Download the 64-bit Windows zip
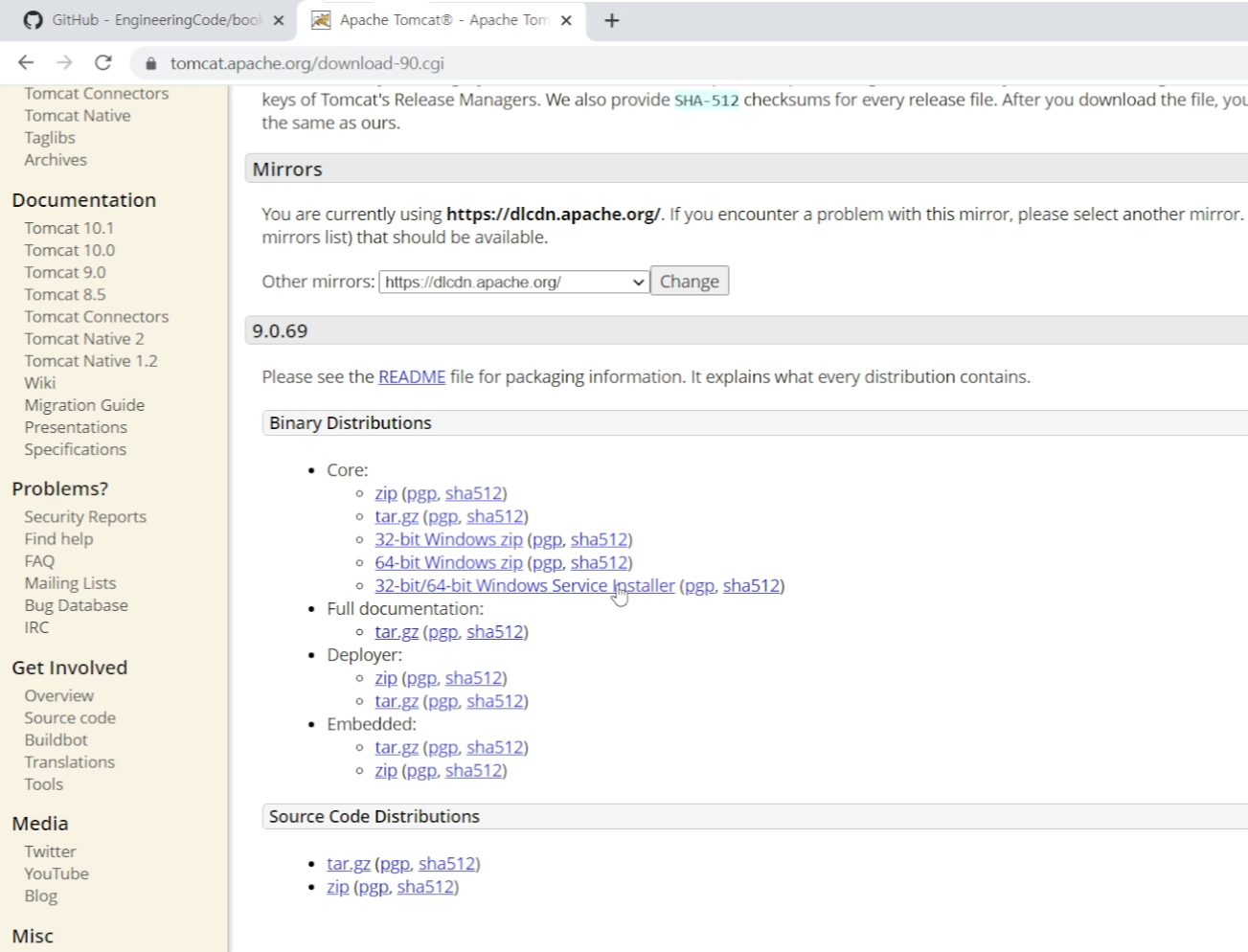 tap(448, 562)
